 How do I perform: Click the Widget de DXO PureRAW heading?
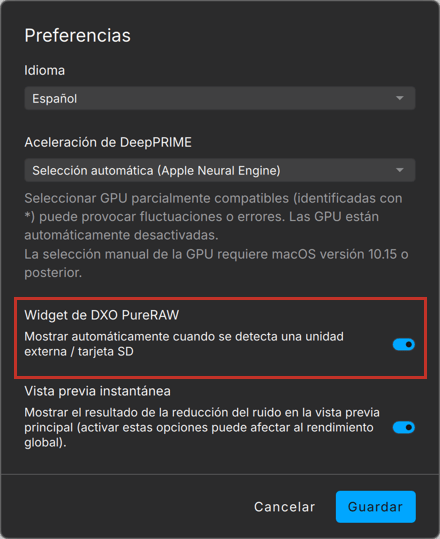click(102, 315)
